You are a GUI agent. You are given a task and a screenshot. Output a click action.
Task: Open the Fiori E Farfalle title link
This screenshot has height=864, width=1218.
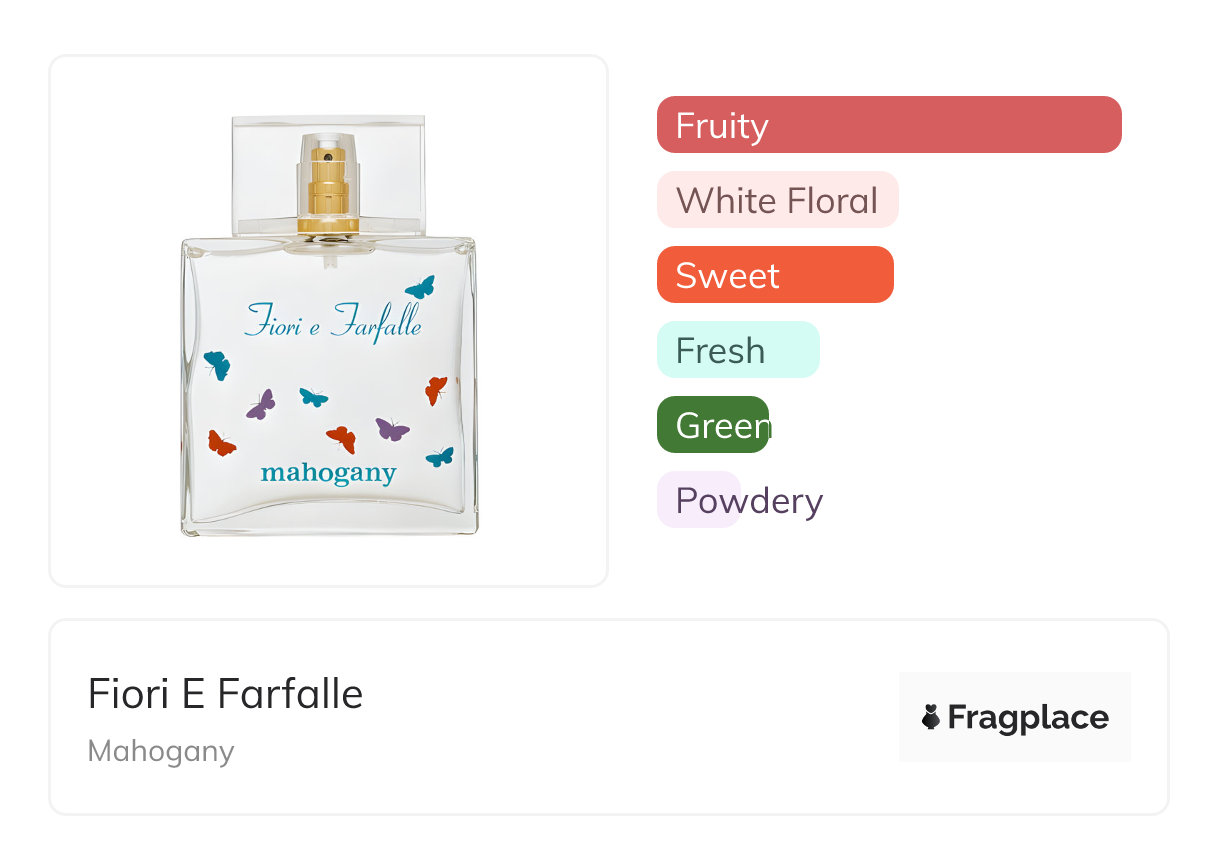coord(225,694)
